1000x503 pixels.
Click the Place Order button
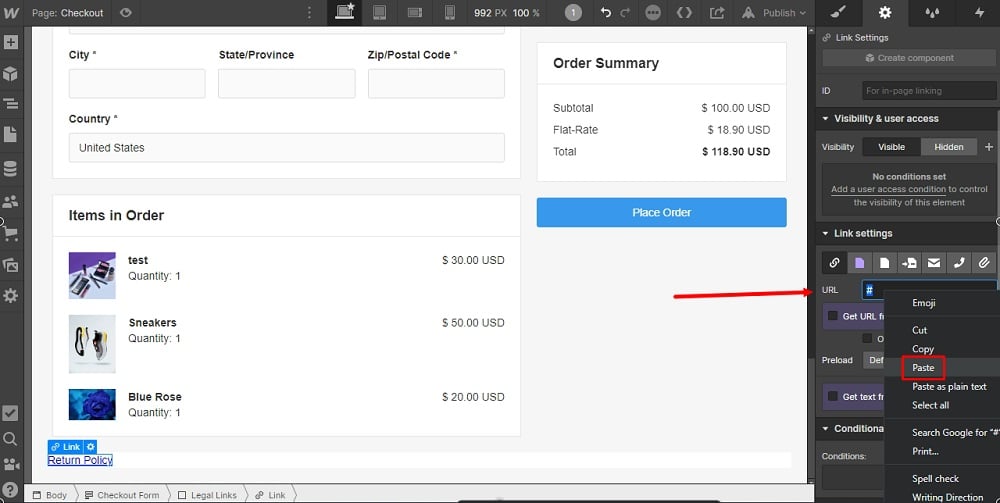[x=661, y=212]
